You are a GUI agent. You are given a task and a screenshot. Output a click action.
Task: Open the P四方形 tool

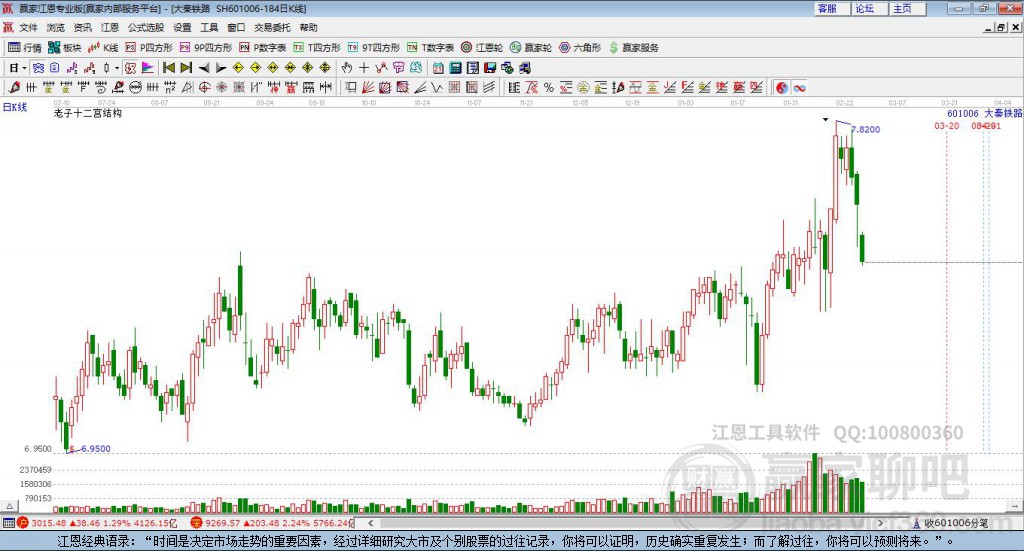pyautogui.click(x=149, y=48)
